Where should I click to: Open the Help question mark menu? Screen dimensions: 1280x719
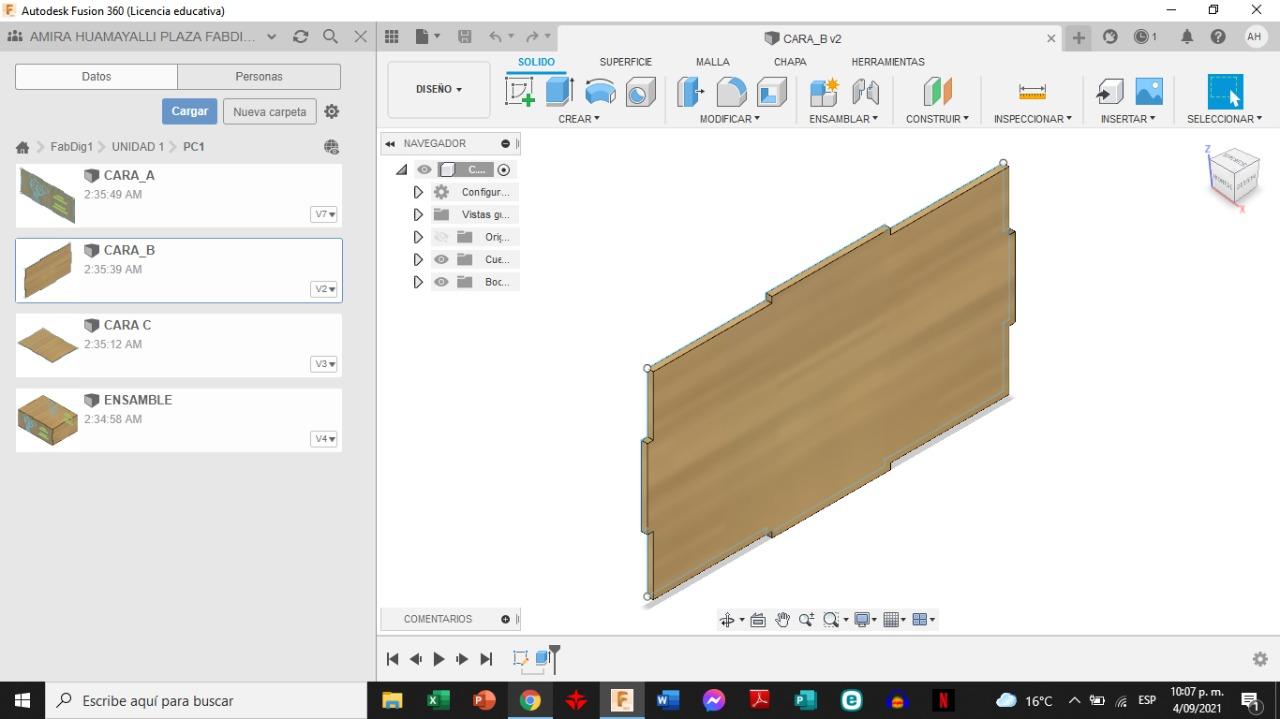click(x=1218, y=37)
